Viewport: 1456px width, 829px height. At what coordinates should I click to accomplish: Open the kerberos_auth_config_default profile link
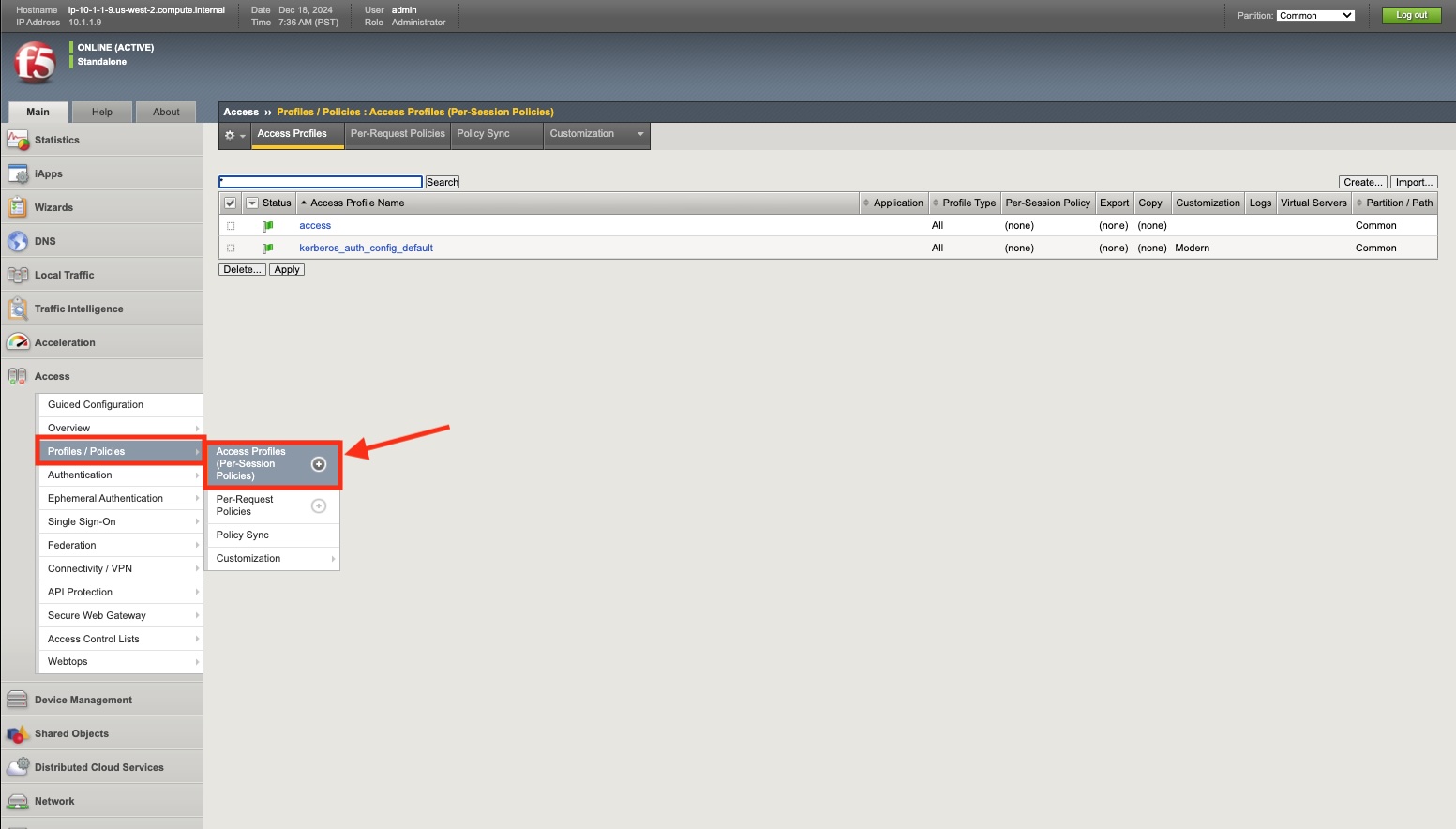click(x=366, y=249)
